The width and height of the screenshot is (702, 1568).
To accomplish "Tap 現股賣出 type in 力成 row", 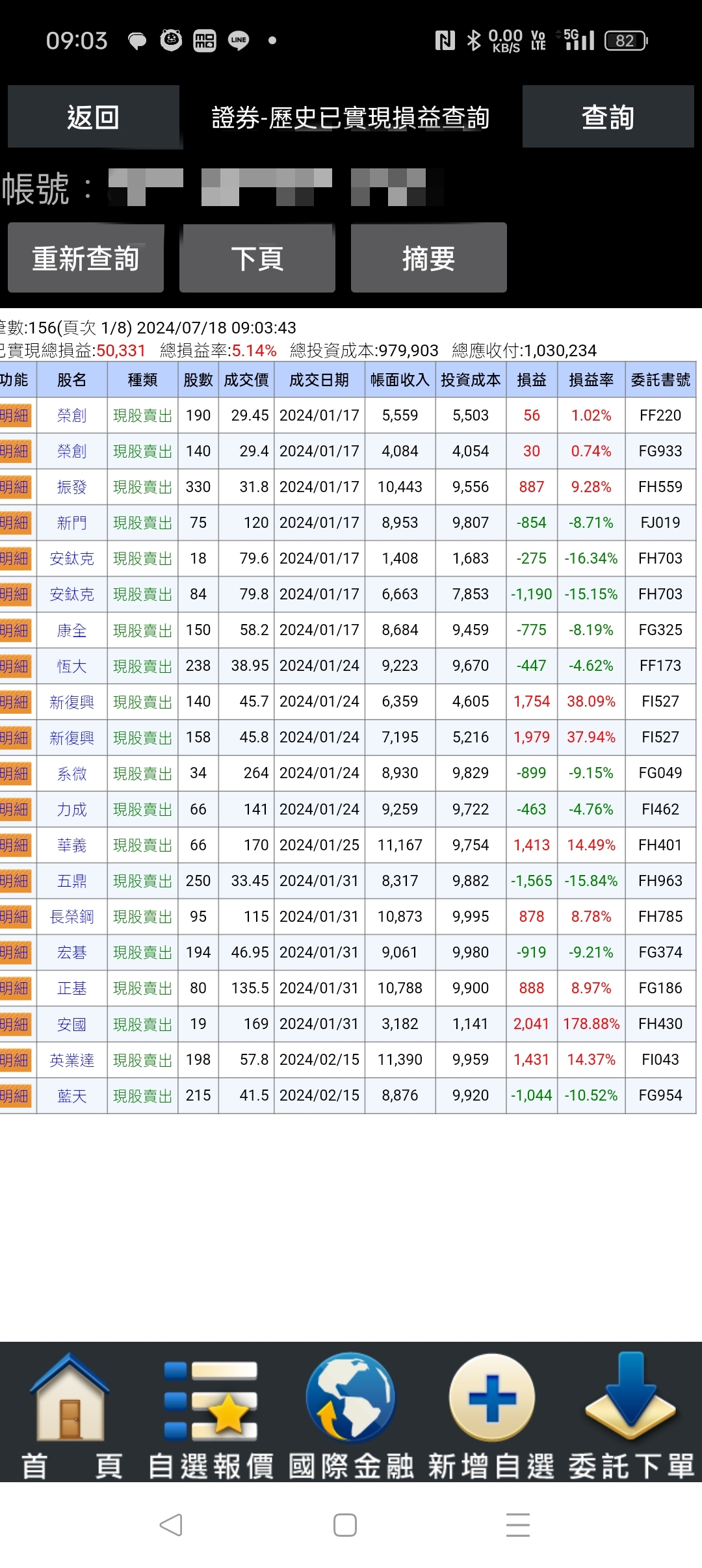I will [x=142, y=809].
